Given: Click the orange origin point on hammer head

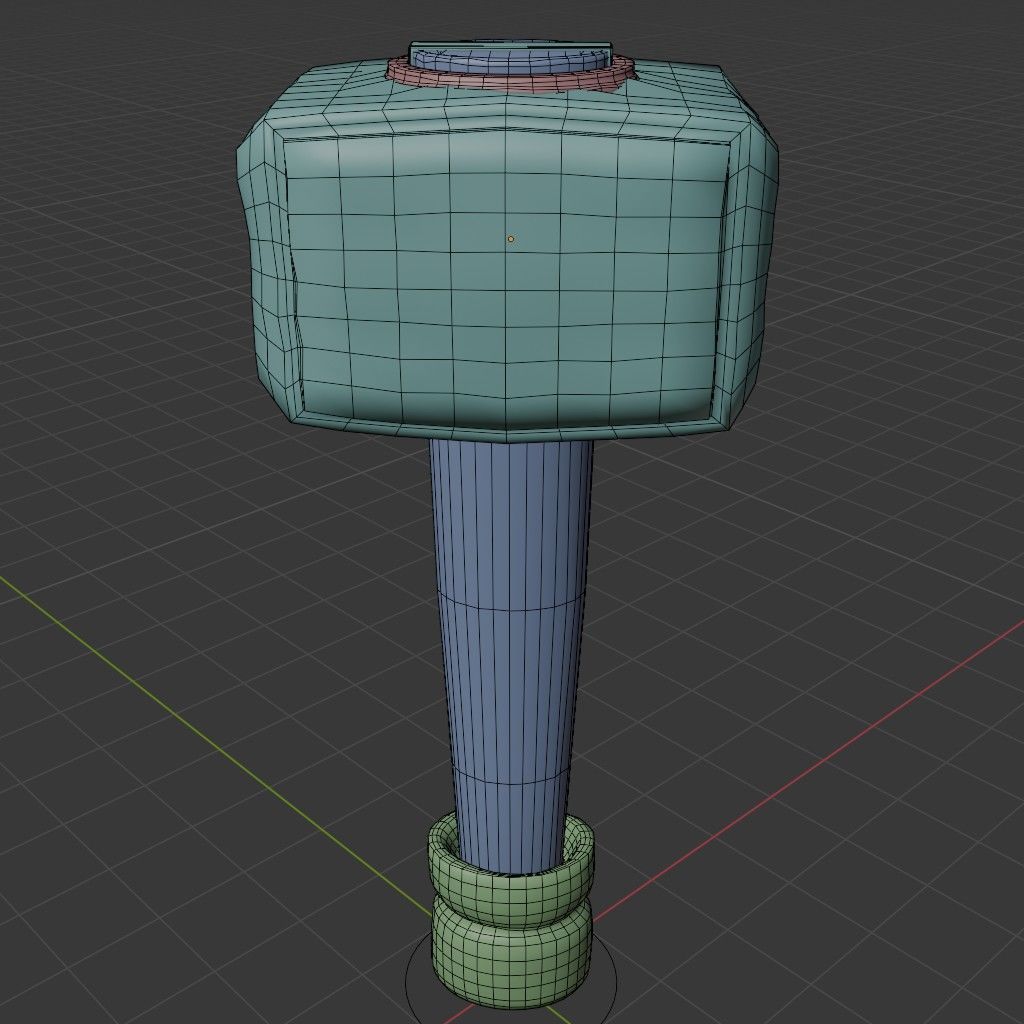Looking at the screenshot, I should click(511, 240).
